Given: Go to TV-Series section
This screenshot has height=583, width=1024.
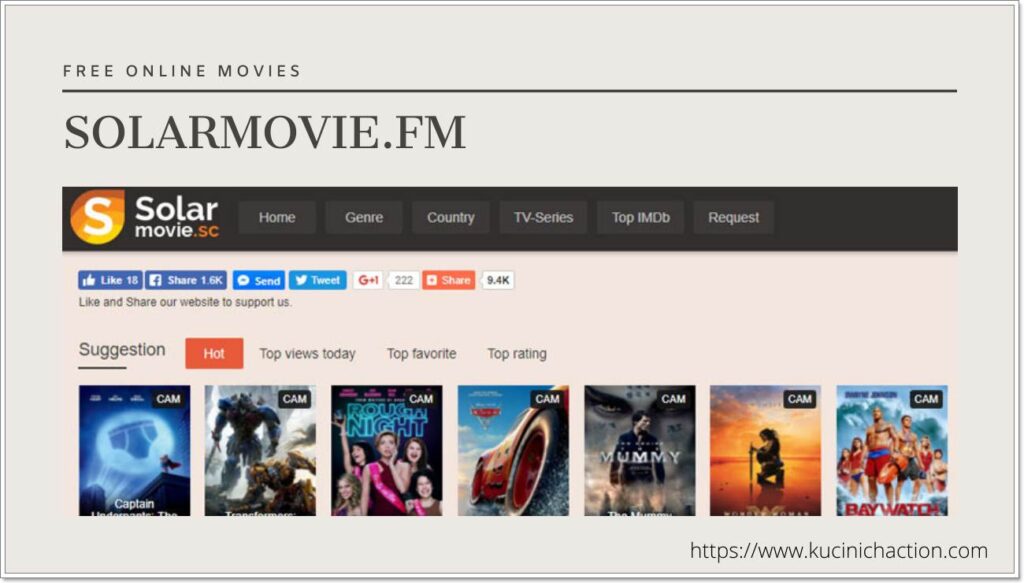Looking at the screenshot, I should 543,217.
